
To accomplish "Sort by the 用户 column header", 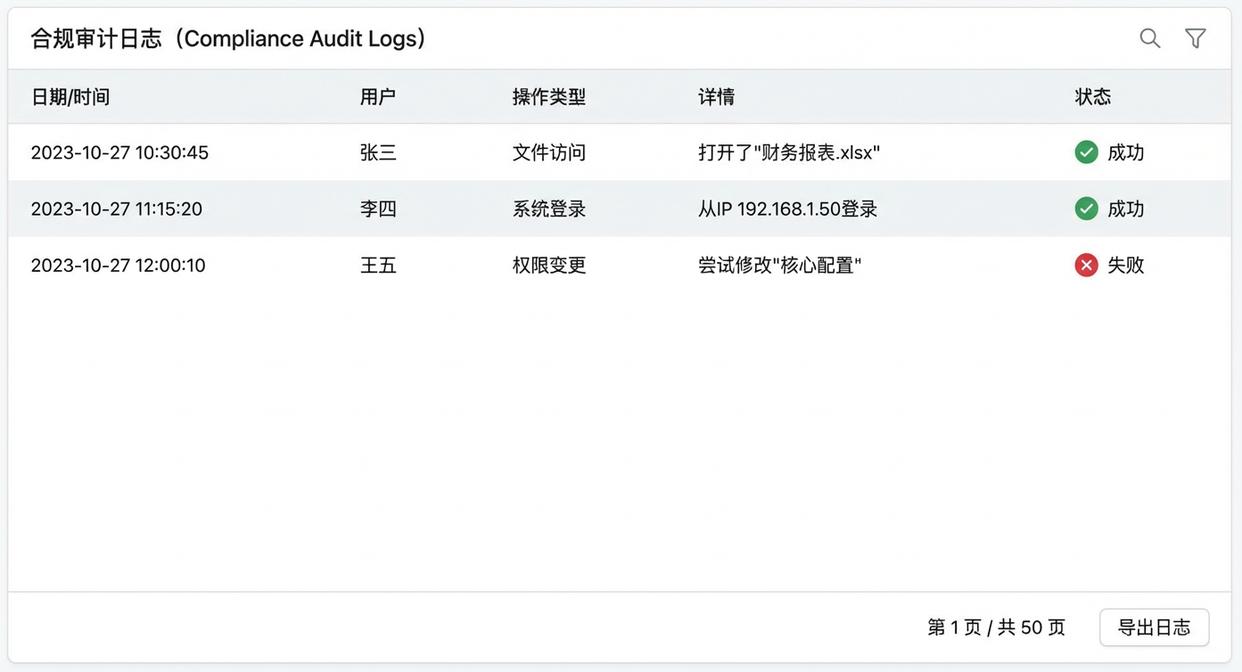I will (377, 96).
